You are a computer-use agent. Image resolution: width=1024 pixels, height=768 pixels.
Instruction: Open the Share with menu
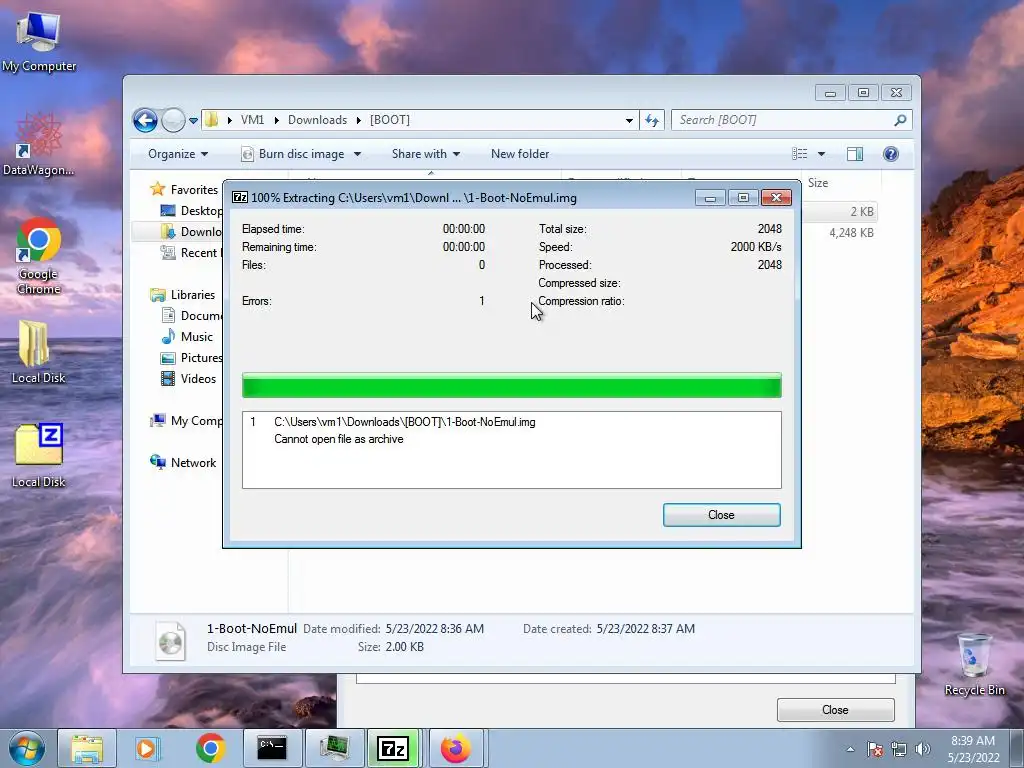point(426,154)
